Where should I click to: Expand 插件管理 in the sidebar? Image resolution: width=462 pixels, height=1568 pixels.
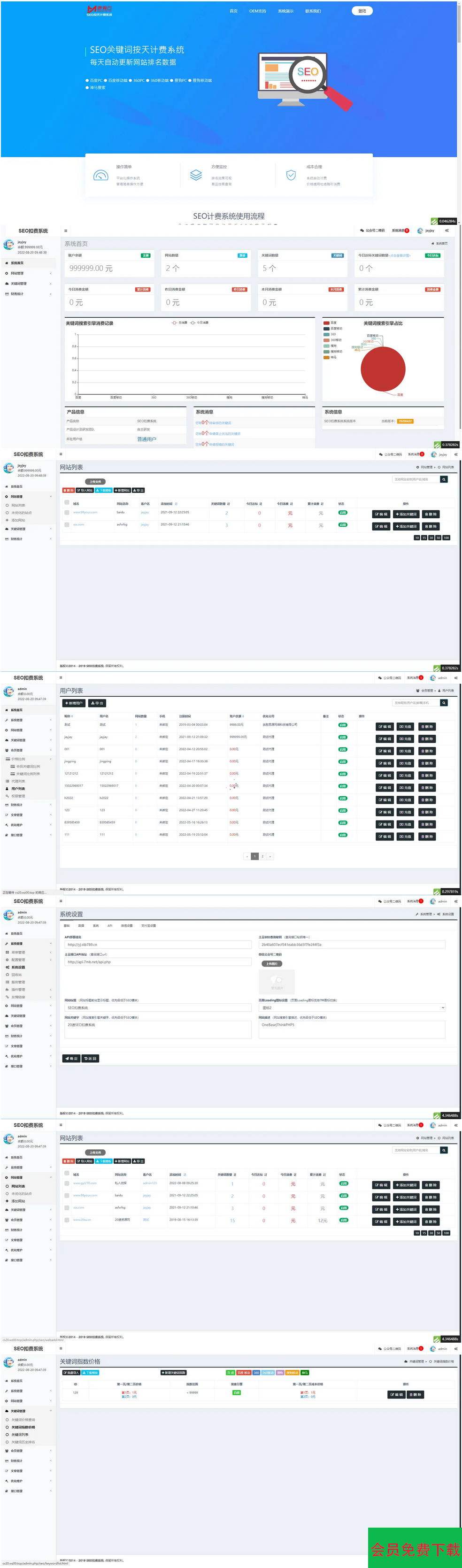coord(18,990)
